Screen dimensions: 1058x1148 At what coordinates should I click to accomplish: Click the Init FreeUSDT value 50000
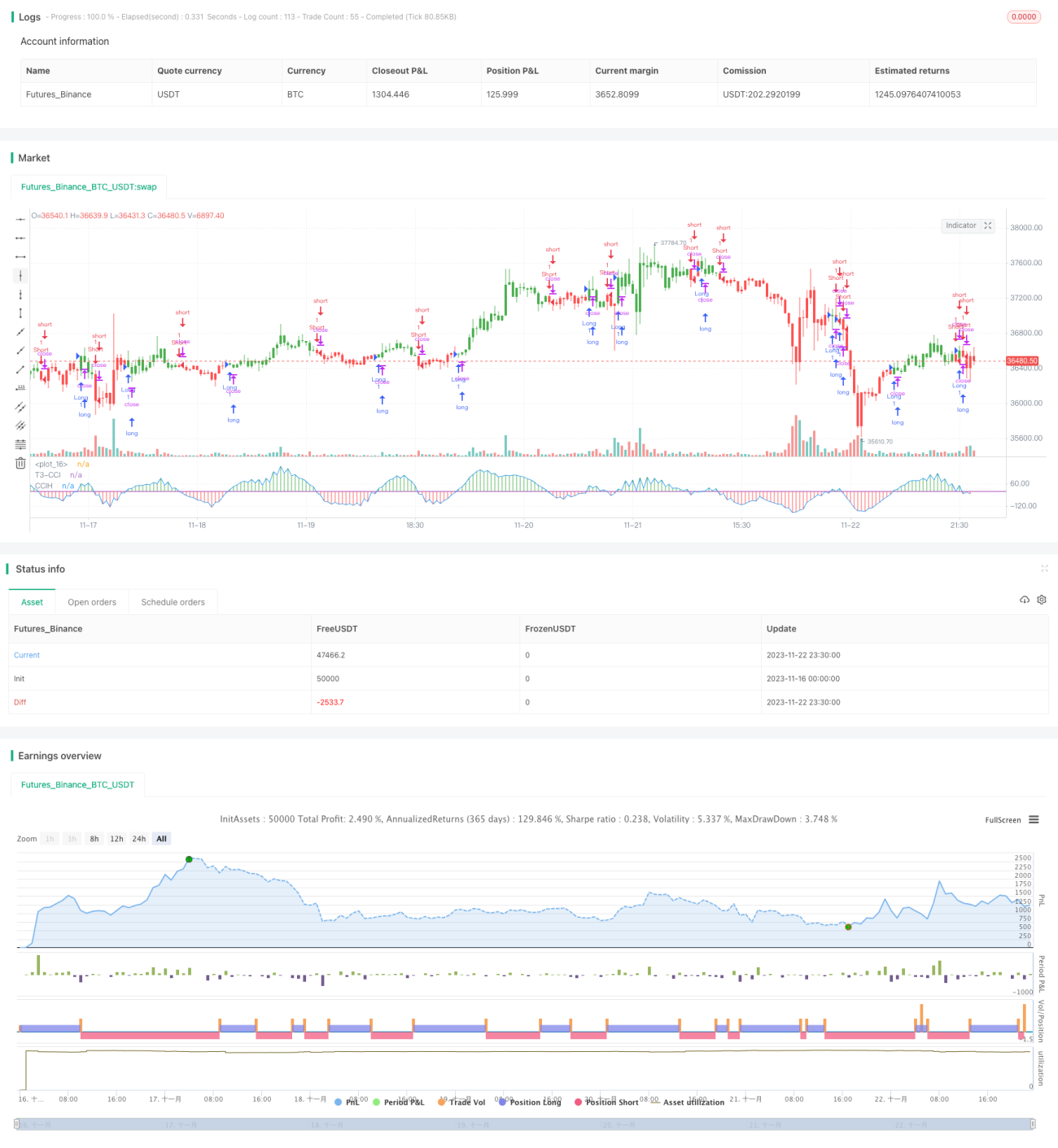(328, 679)
